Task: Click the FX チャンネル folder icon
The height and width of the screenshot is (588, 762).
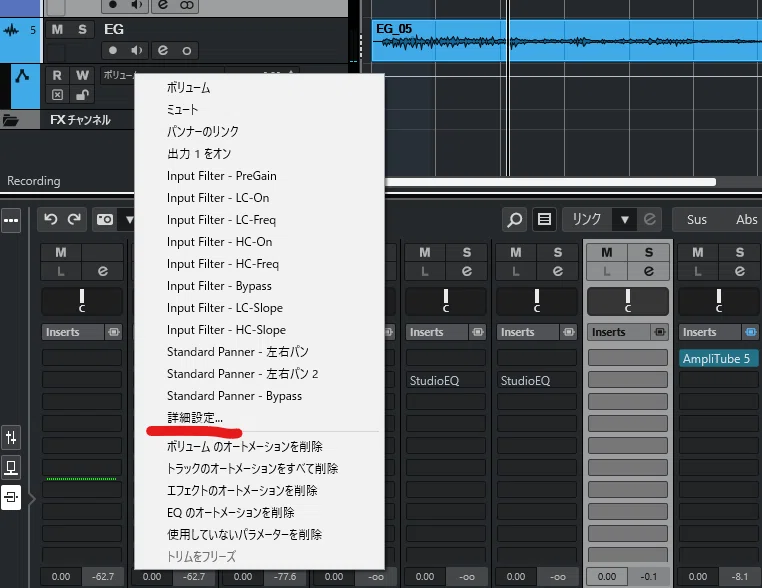Action: (10, 120)
